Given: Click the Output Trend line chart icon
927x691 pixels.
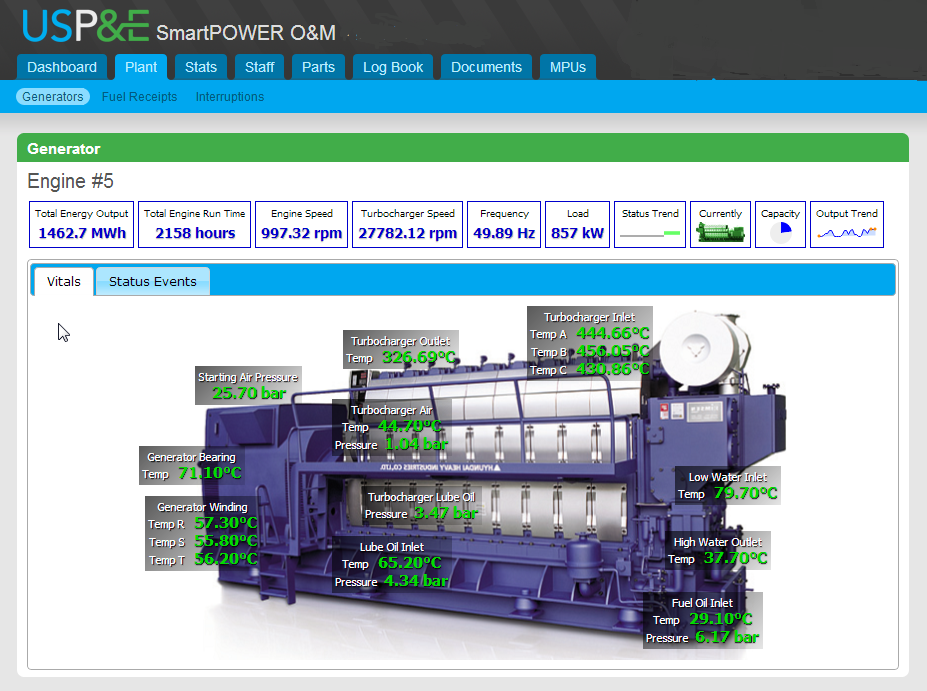Looking at the screenshot, I should 846,233.
